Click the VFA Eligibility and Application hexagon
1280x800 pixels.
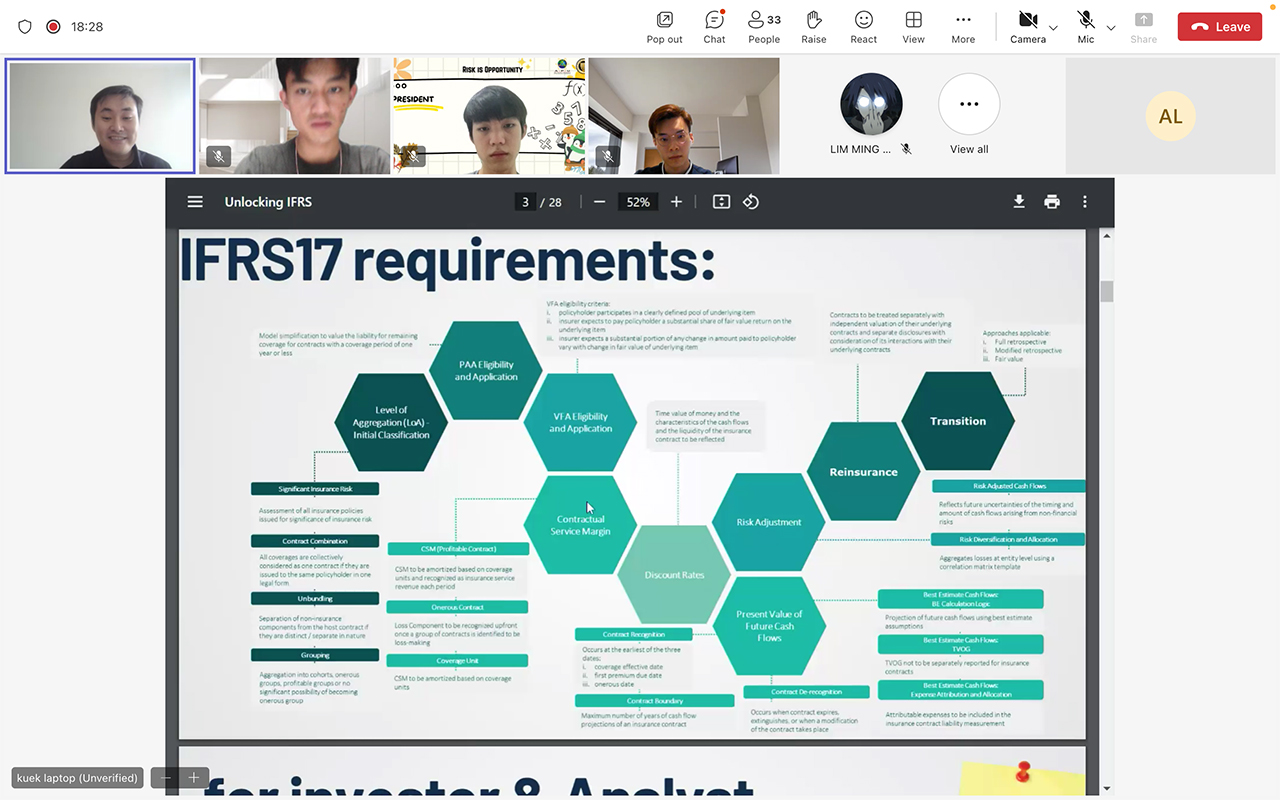pos(581,422)
